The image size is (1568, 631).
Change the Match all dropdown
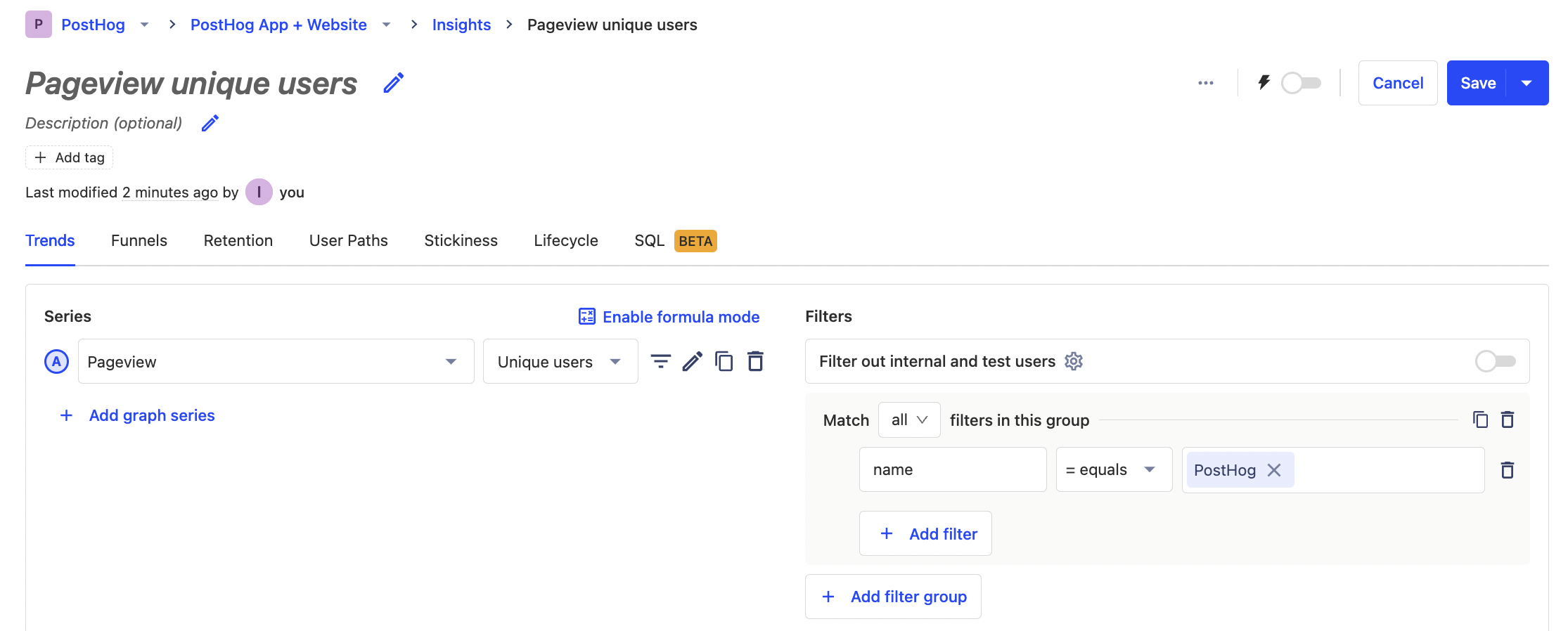[908, 420]
